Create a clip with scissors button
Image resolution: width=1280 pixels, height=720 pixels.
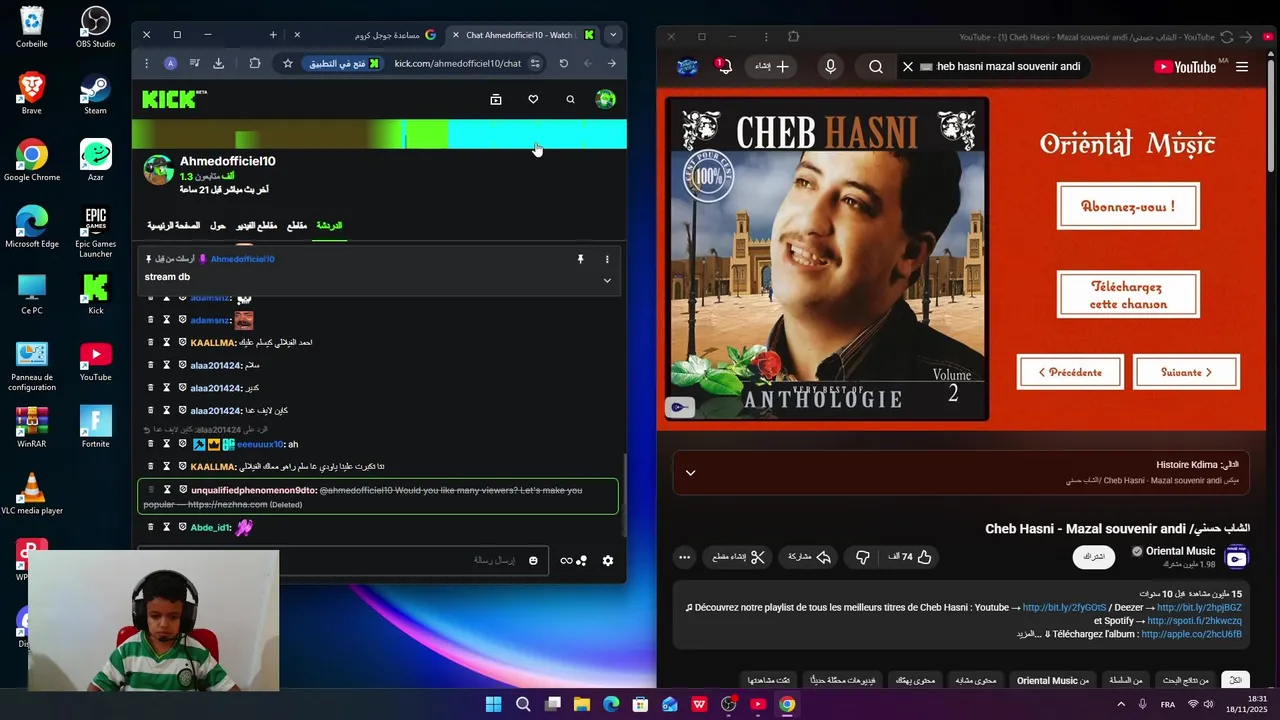pyautogui.click(x=738, y=557)
